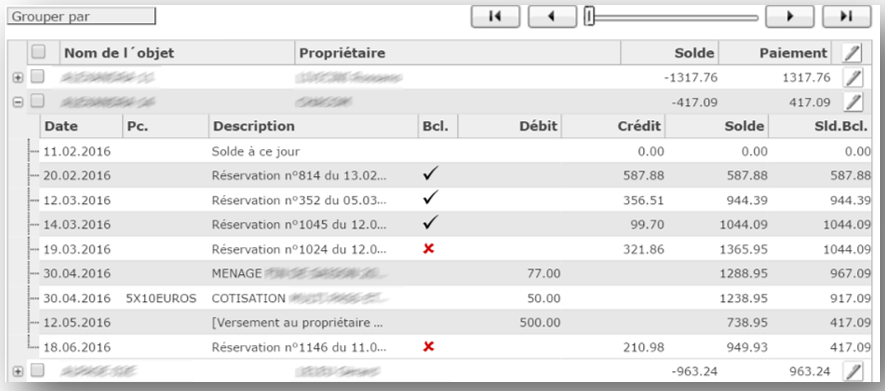The width and height of the screenshot is (885, 391).
Task: Click the pencil edit icon in header row
Action: pyautogui.click(x=853, y=53)
